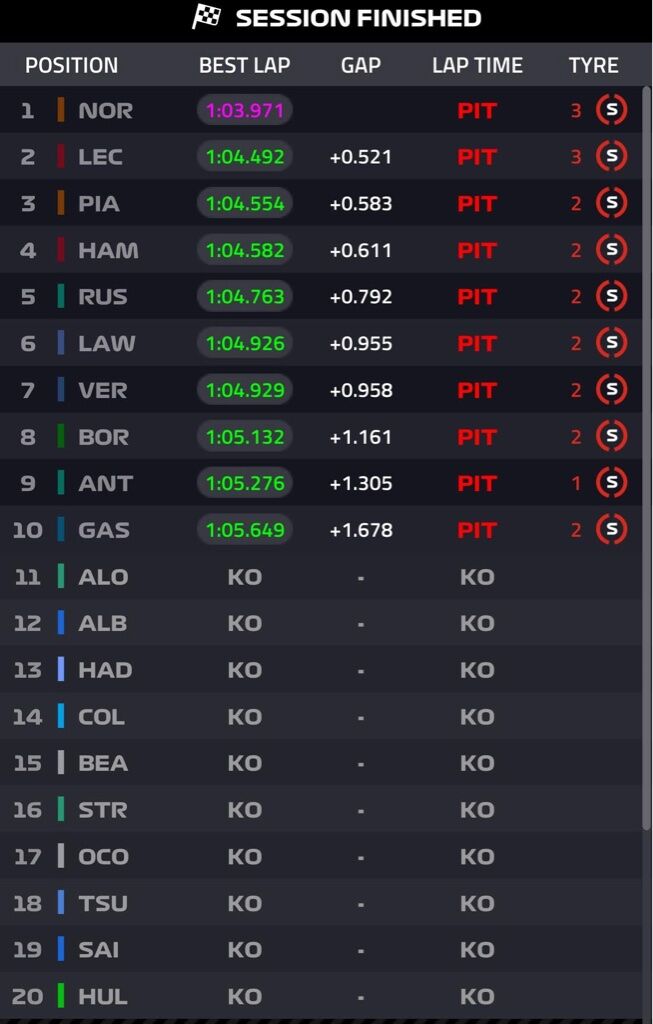Select the LAP TIME column header
The height and width of the screenshot is (1024, 653).
(477, 65)
